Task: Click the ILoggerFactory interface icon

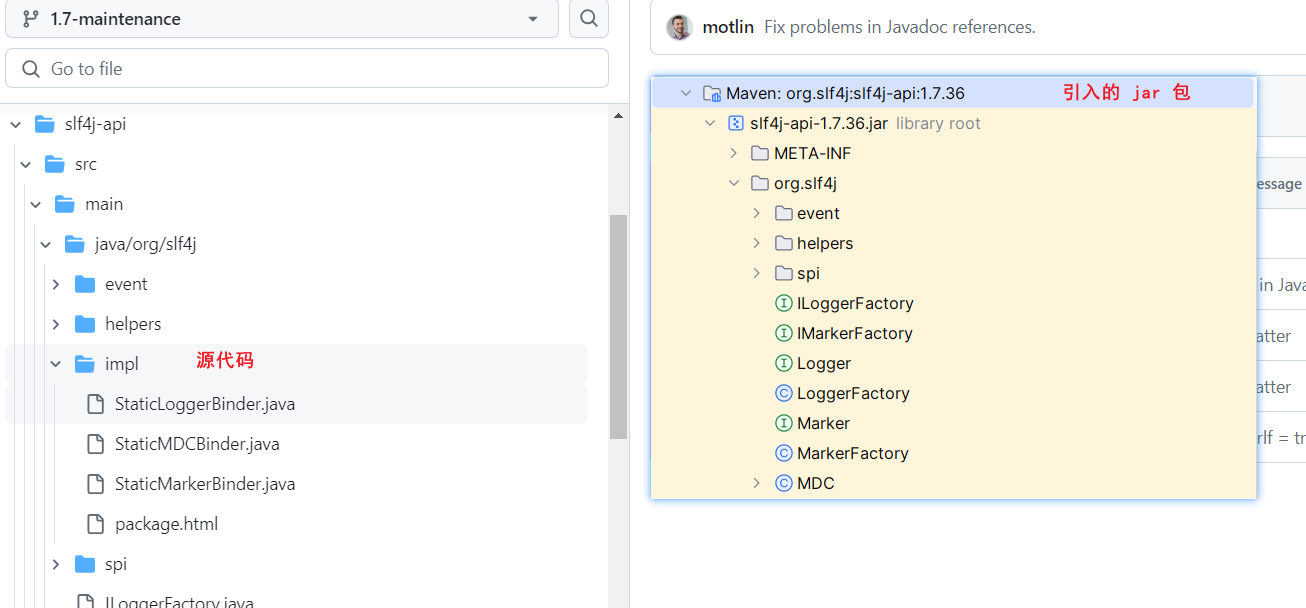Action: click(784, 303)
